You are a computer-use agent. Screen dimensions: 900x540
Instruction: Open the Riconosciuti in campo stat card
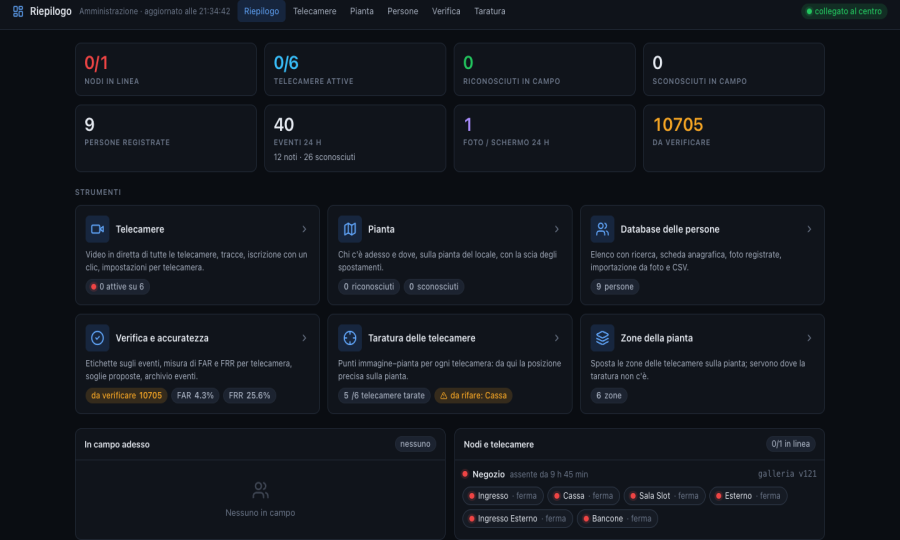[544, 69]
